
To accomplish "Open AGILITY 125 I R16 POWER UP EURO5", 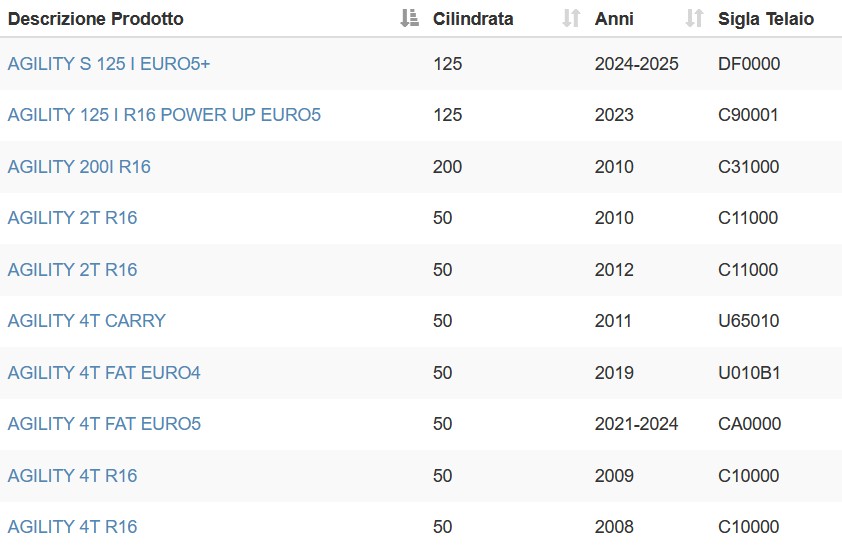I will [x=164, y=115].
